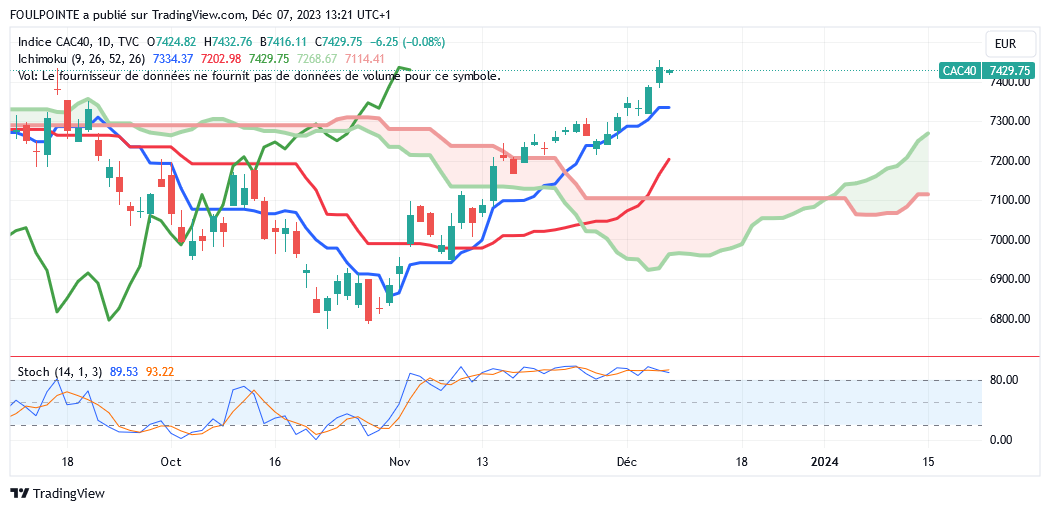Screen dimensions: 1050x511
Task: Select the Ichimoku (9, 26, 52, 26) indicator label
Action: (x=77, y=59)
